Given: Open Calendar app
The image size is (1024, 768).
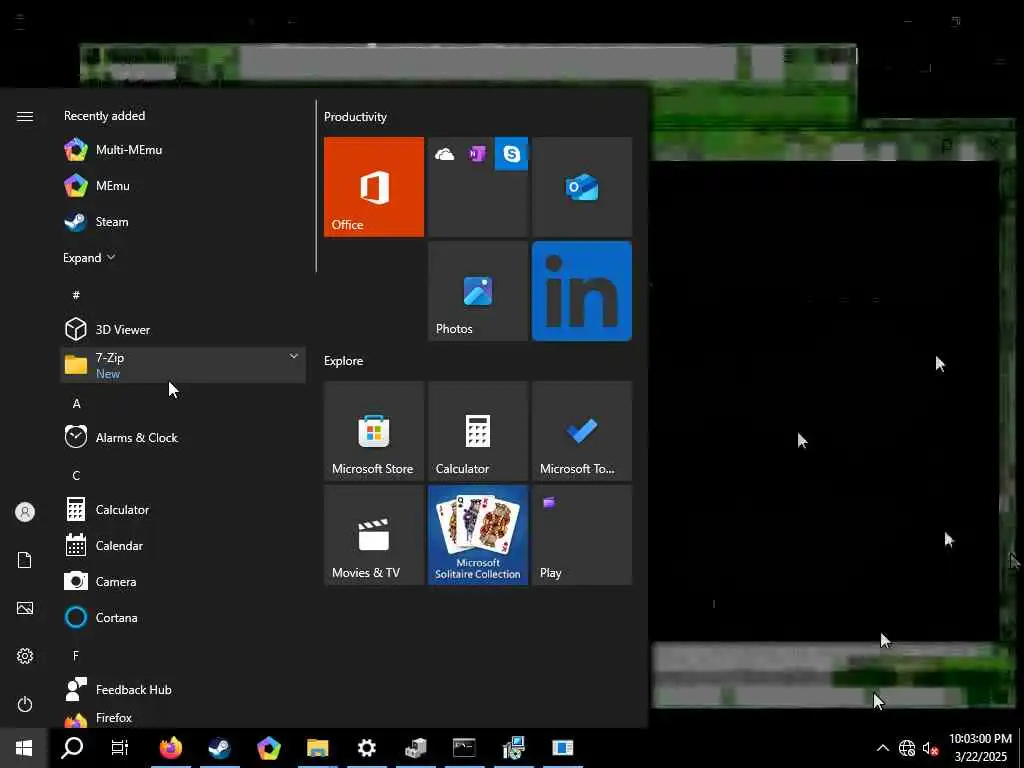Looking at the screenshot, I should (183, 545).
